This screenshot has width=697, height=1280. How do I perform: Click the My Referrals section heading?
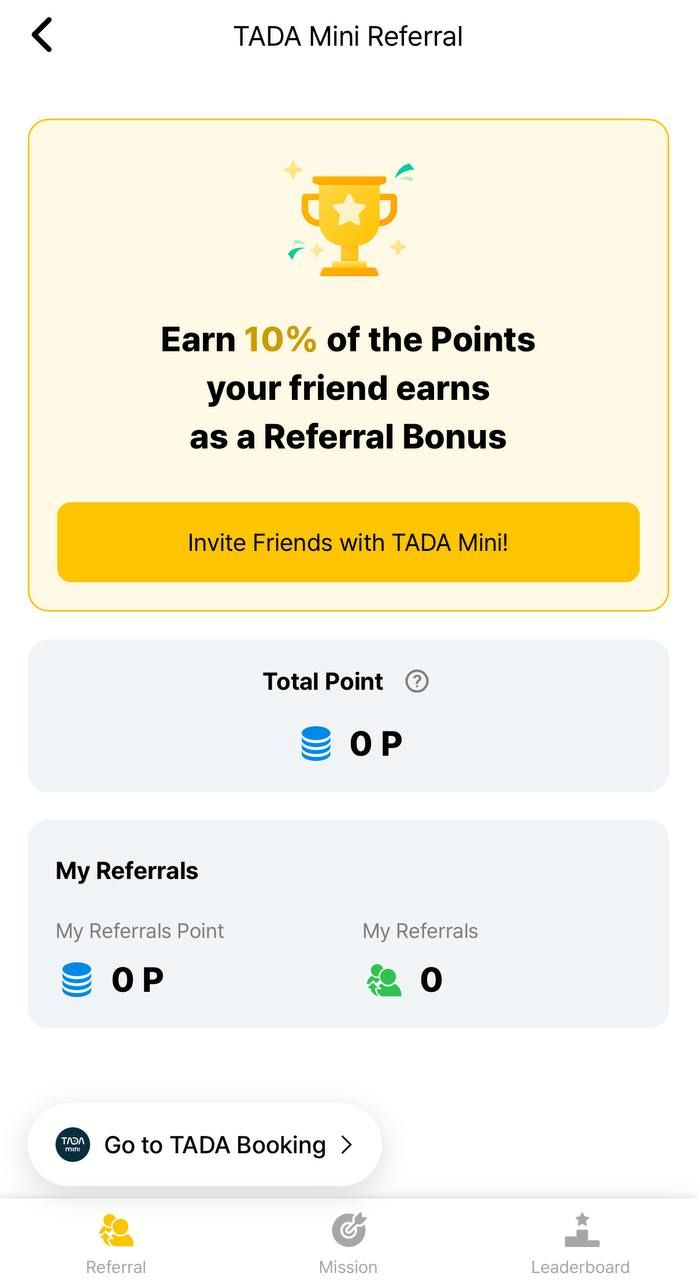pyautogui.click(x=127, y=871)
